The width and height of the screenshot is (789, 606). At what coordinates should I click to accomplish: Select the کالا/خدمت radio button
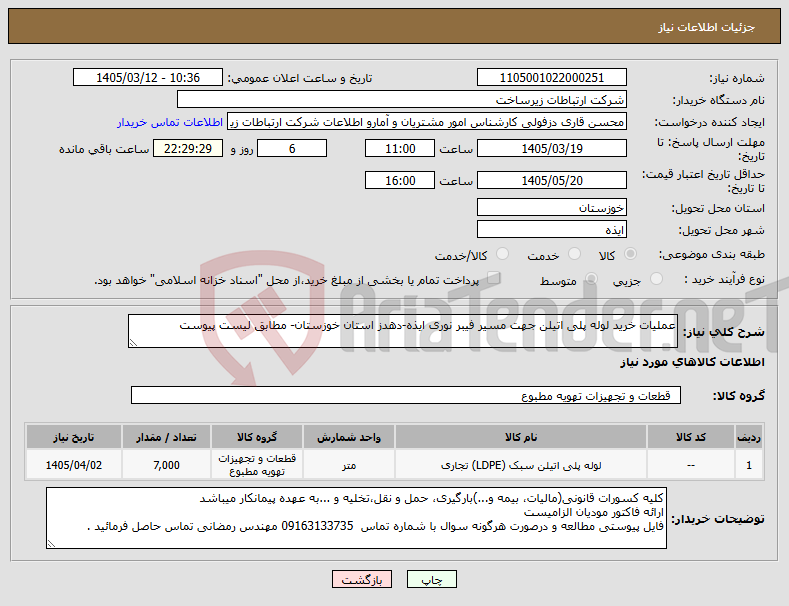(502, 254)
